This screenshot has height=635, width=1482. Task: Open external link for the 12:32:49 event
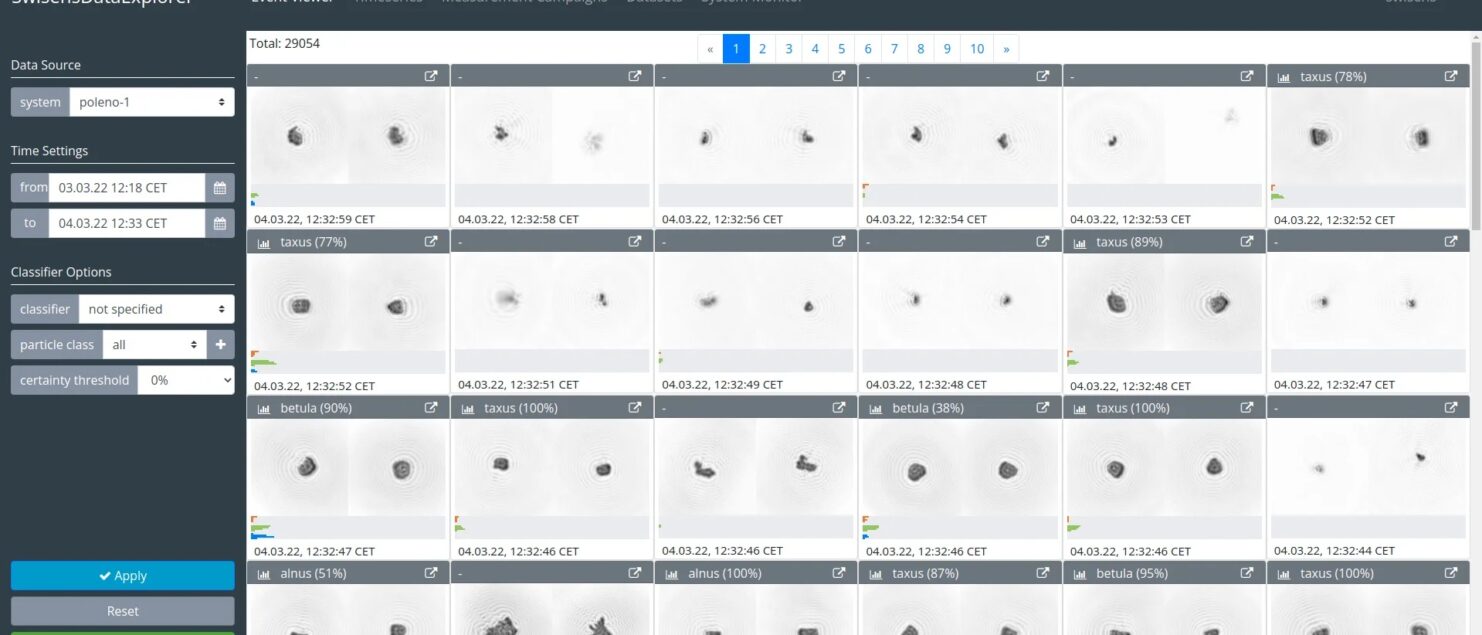pyautogui.click(x=839, y=242)
